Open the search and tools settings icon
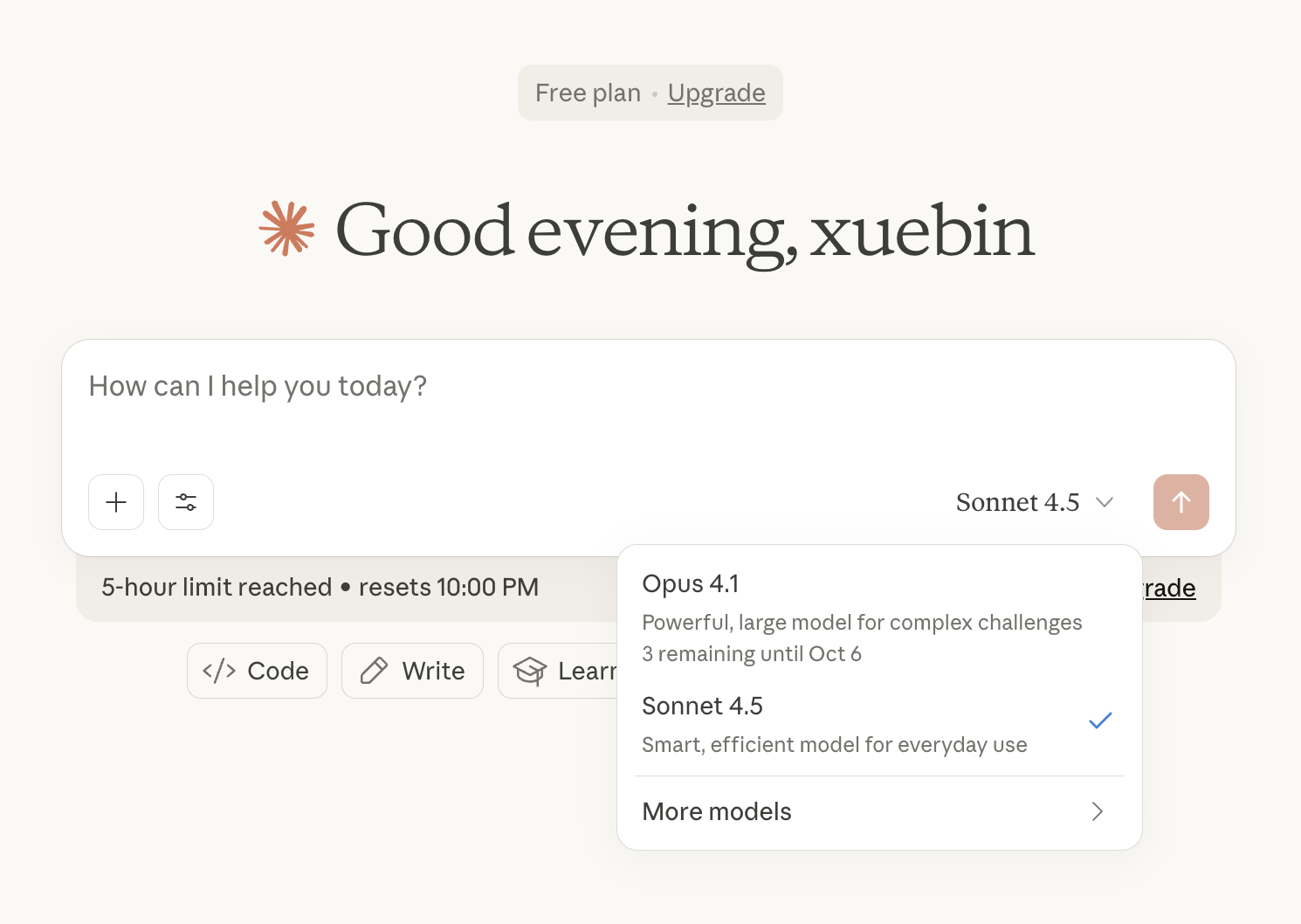Viewport: 1301px width, 924px height. click(186, 502)
